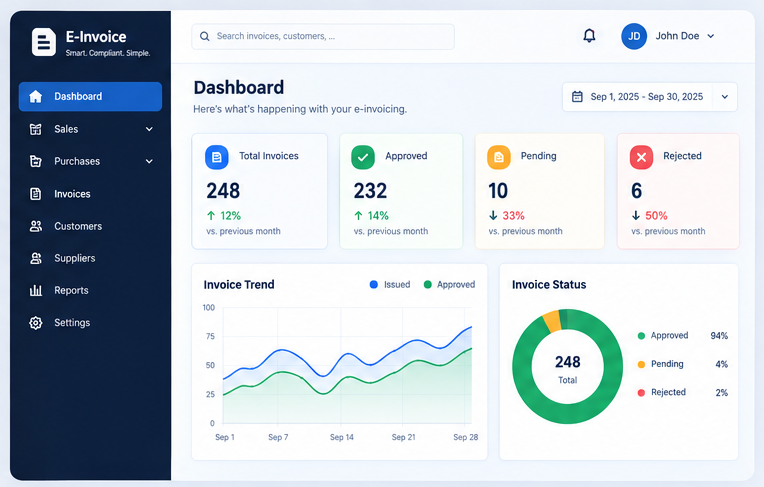Screen dimensions: 764x487
Task: Open the Settings menu item
Action: click(x=90, y=323)
